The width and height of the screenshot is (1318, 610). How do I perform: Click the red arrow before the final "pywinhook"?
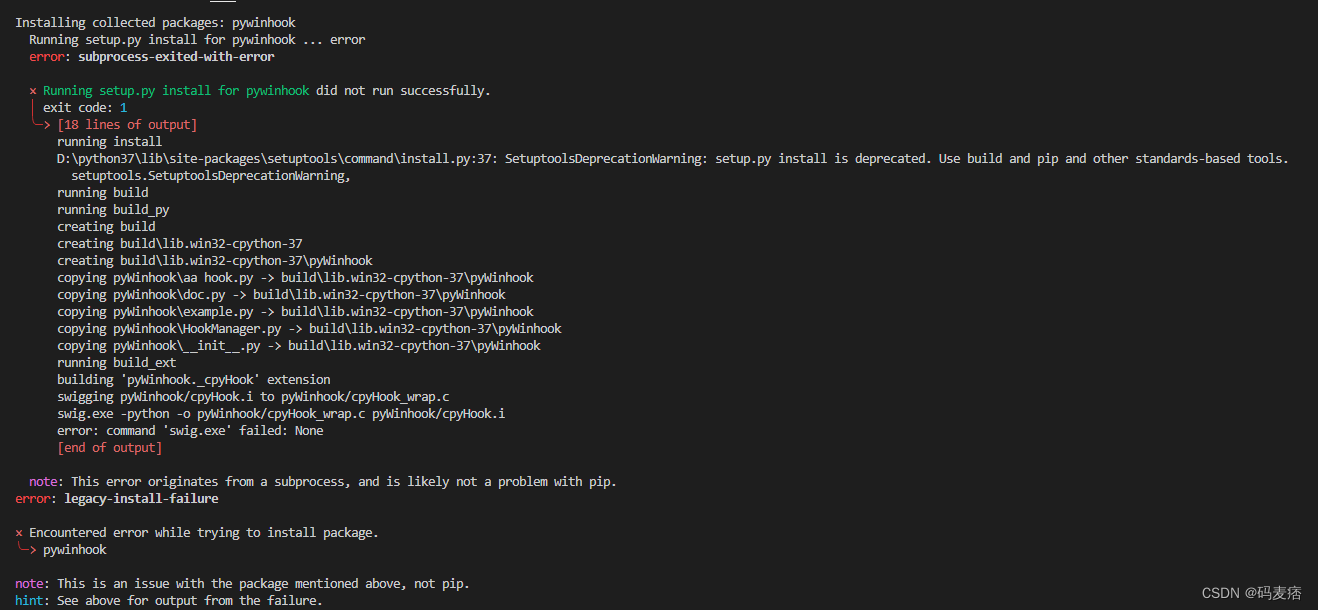(28, 550)
